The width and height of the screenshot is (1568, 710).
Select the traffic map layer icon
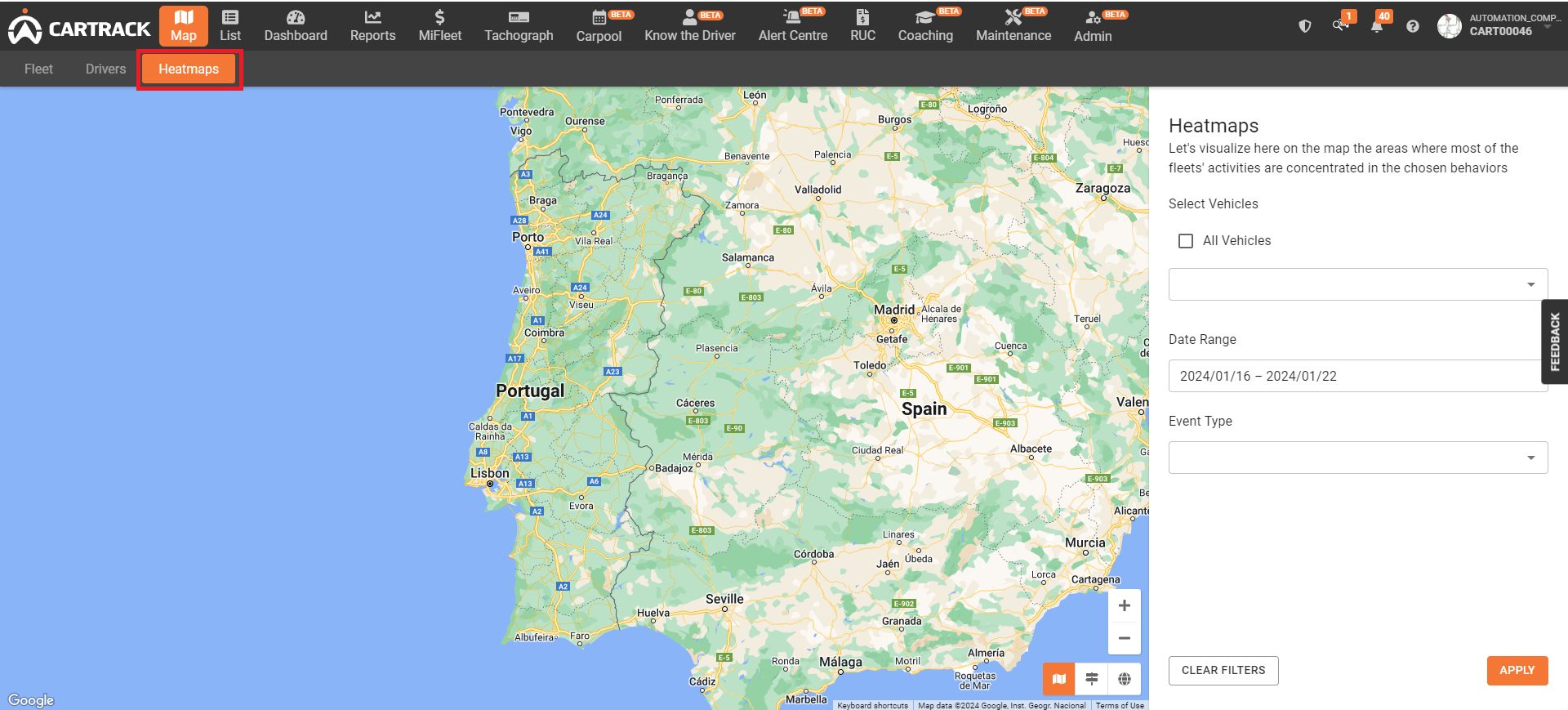(1092, 679)
